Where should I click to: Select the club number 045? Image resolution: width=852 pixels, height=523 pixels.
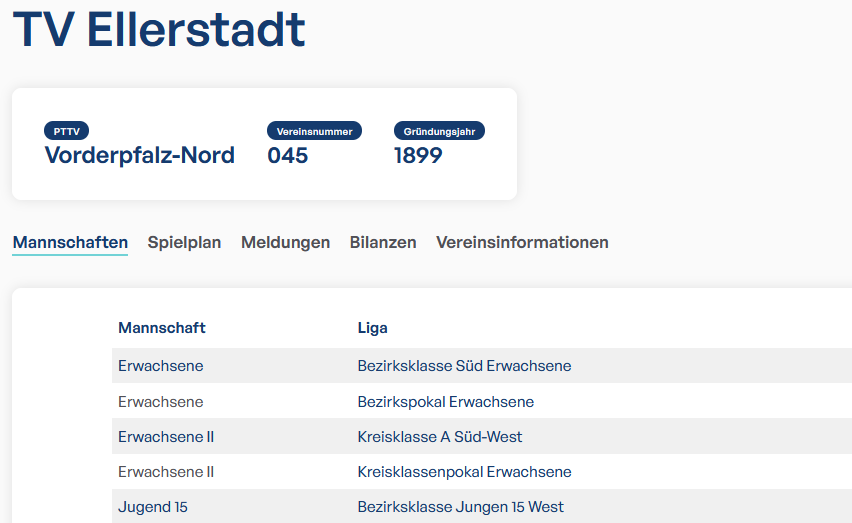pyautogui.click(x=288, y=155)
